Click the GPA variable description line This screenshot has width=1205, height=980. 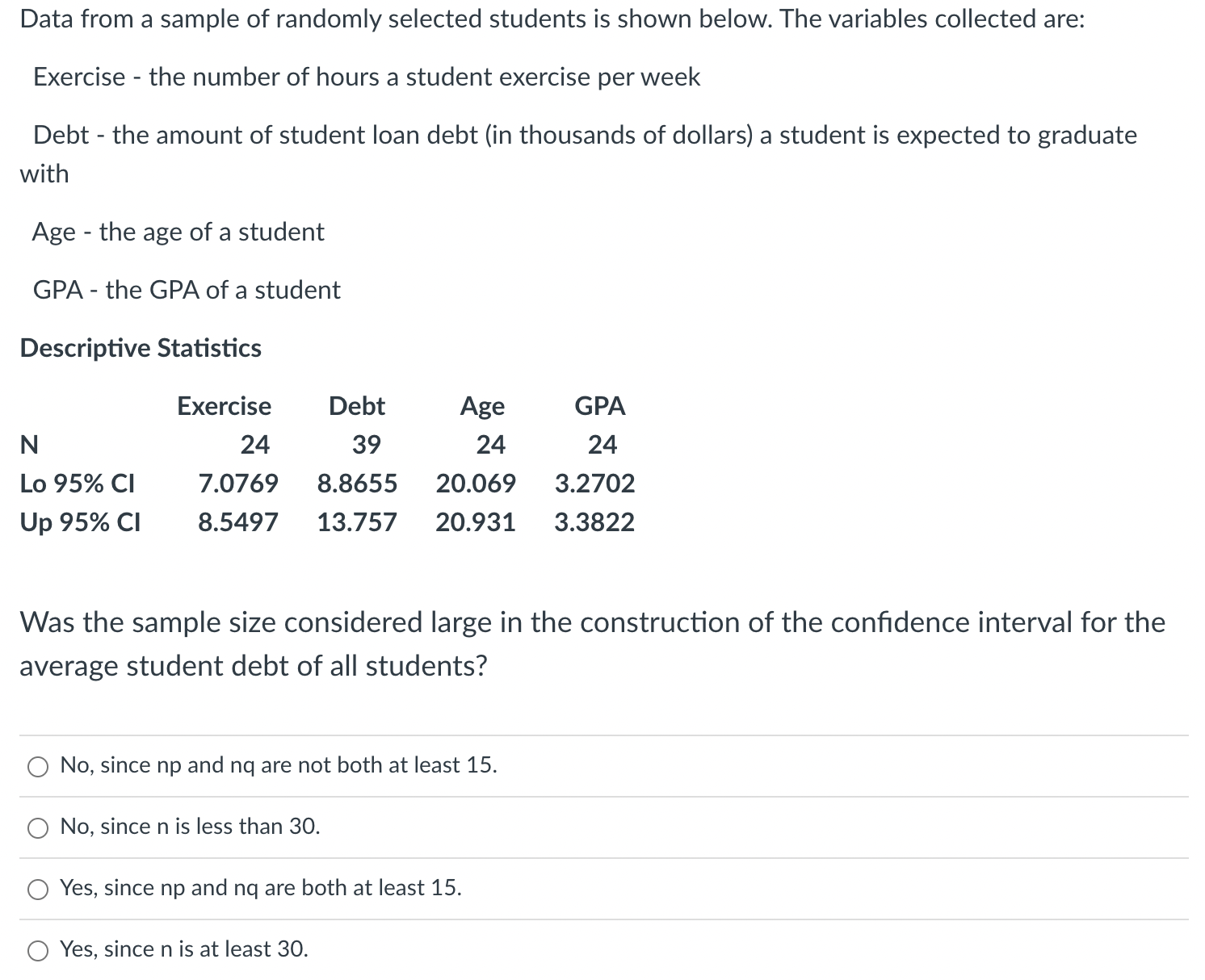coord(187,290)
